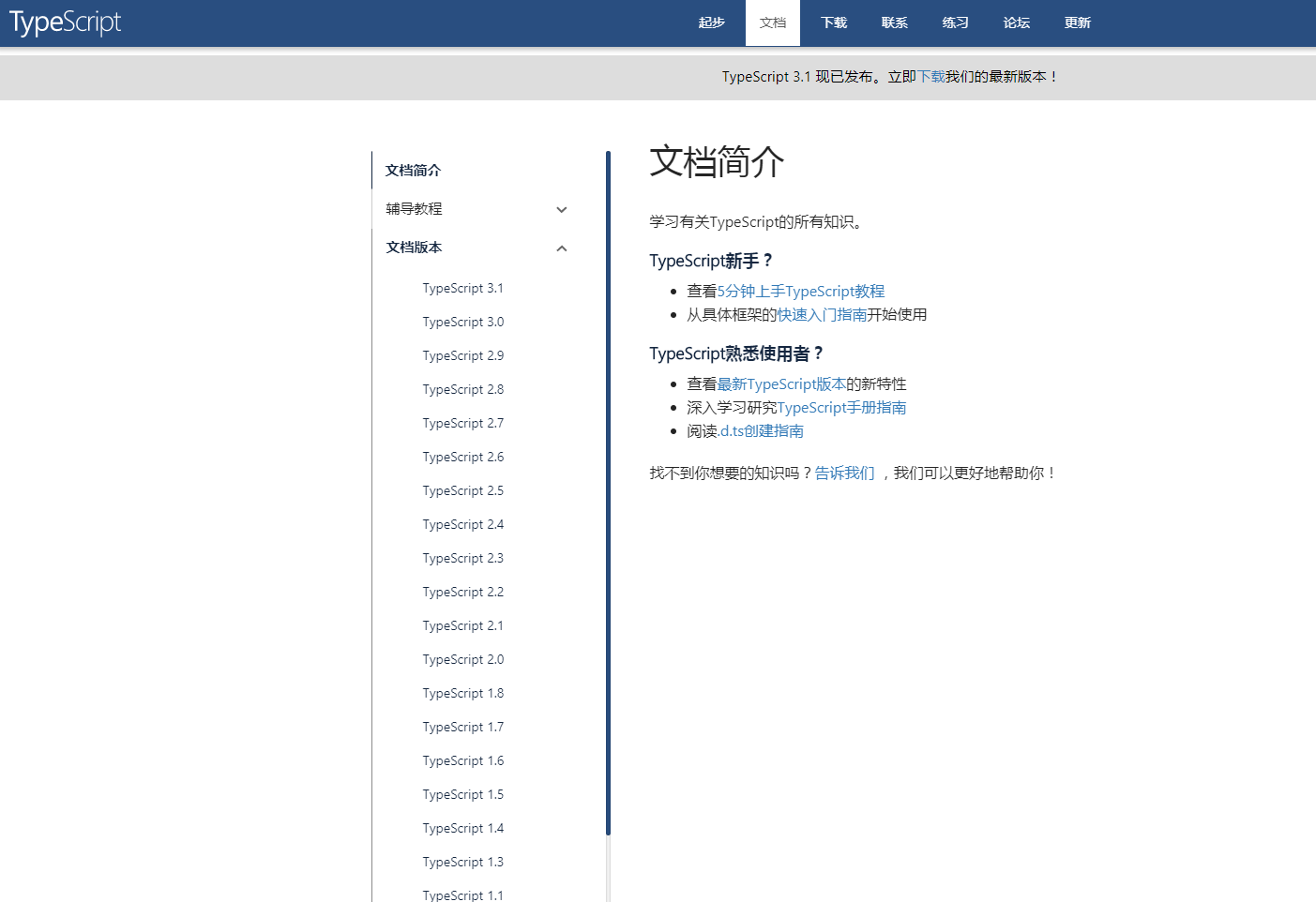Select 文档简介 in the sidebar
Screen dimensions: 1316x902
pos(414,170)
